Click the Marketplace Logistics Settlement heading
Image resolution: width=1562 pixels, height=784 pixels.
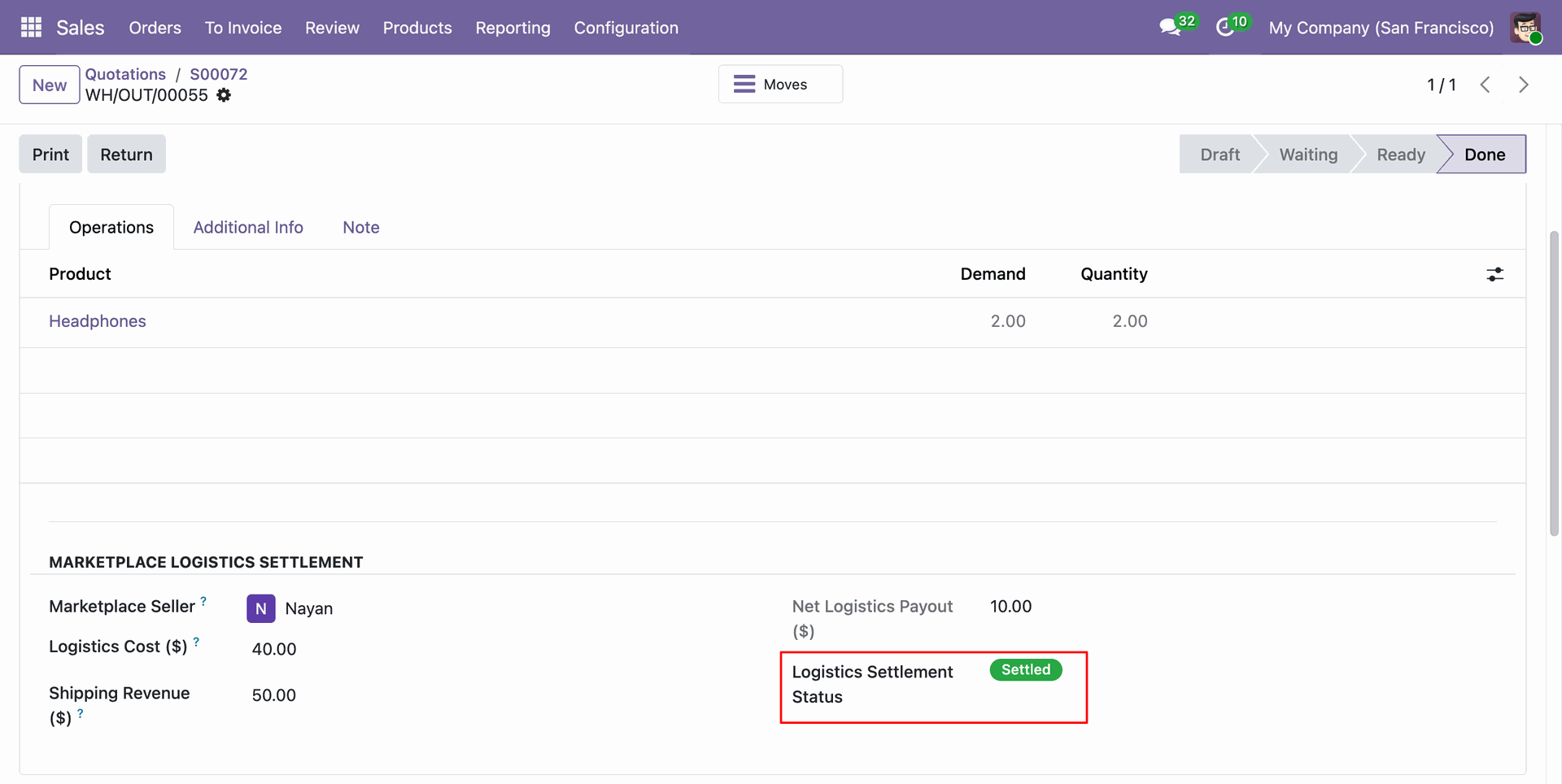[x=206, y=562]
